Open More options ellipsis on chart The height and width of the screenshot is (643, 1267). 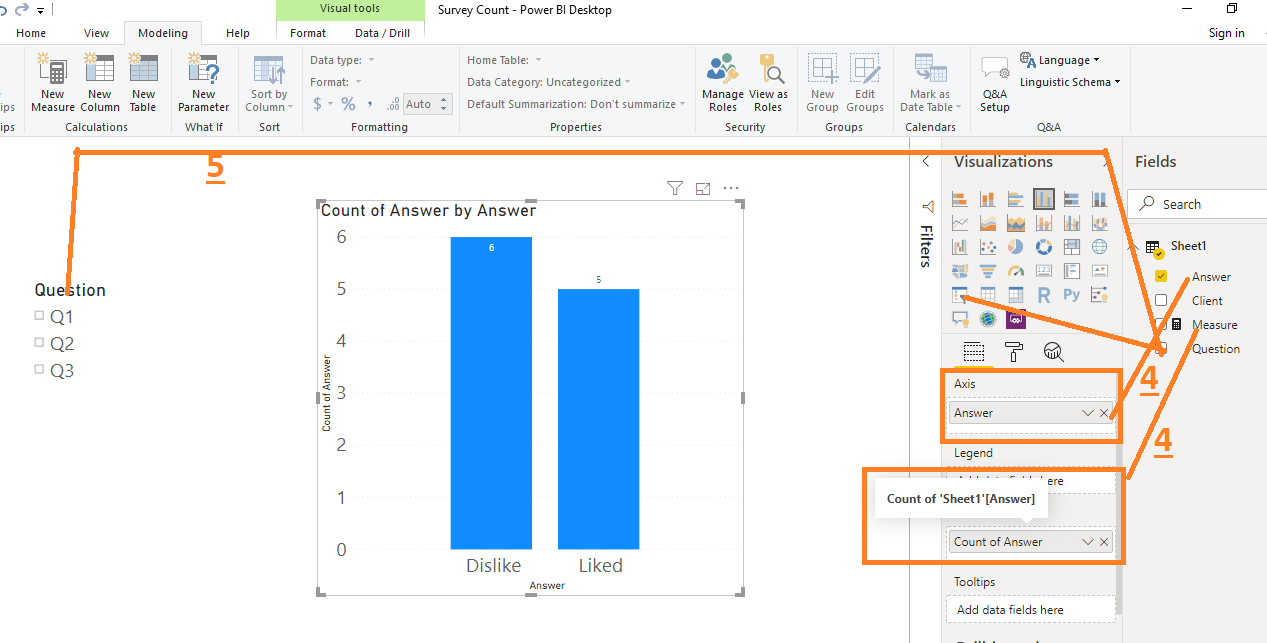(731, 188)
